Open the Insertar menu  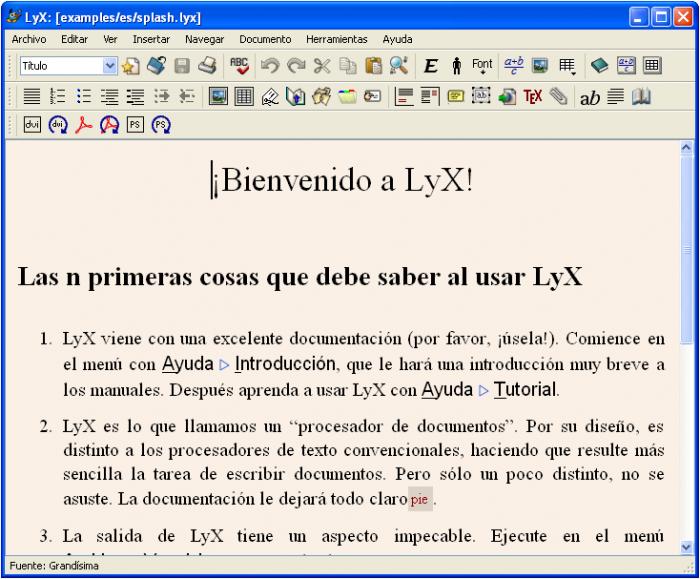point(151,39)
